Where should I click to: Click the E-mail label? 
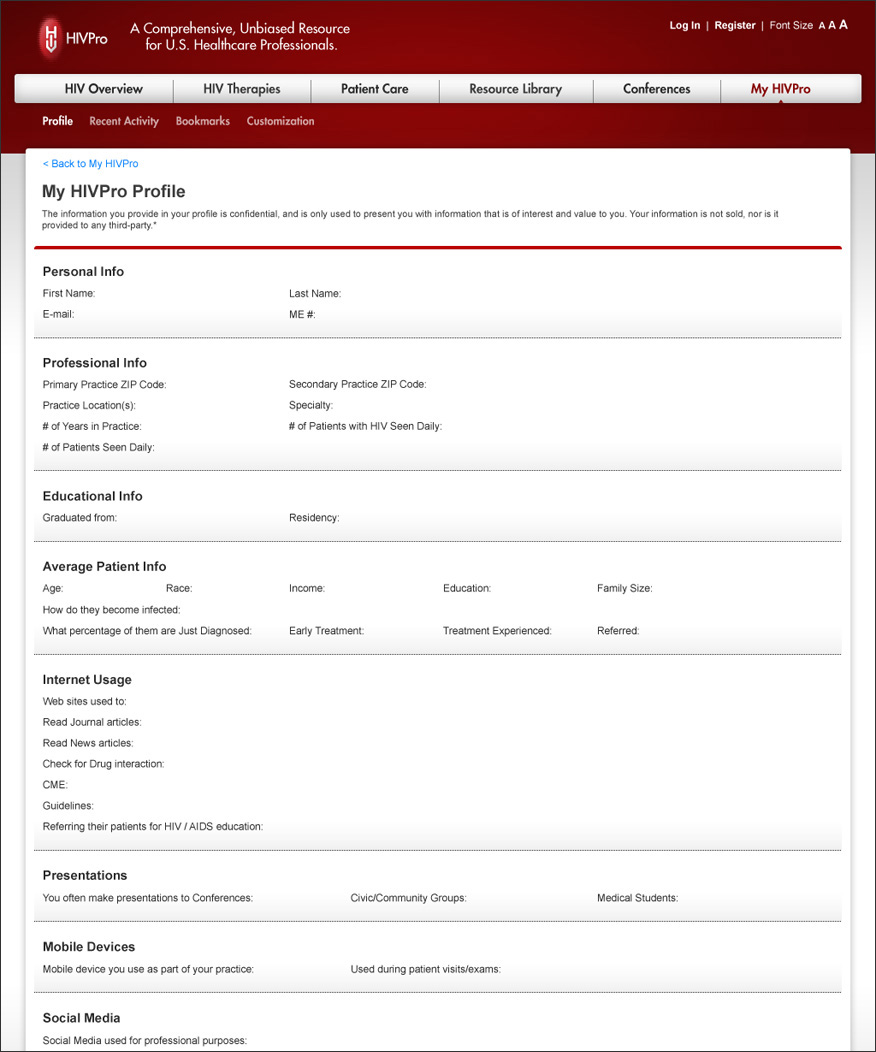58,314
